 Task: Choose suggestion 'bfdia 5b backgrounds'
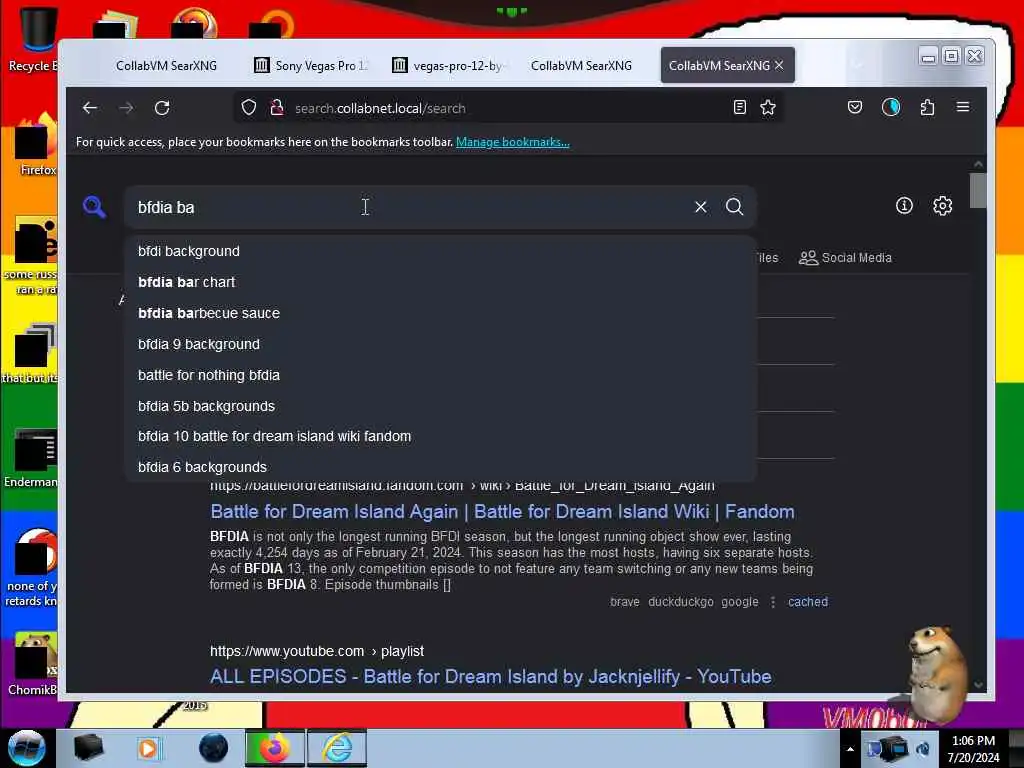tap(441, 406)
